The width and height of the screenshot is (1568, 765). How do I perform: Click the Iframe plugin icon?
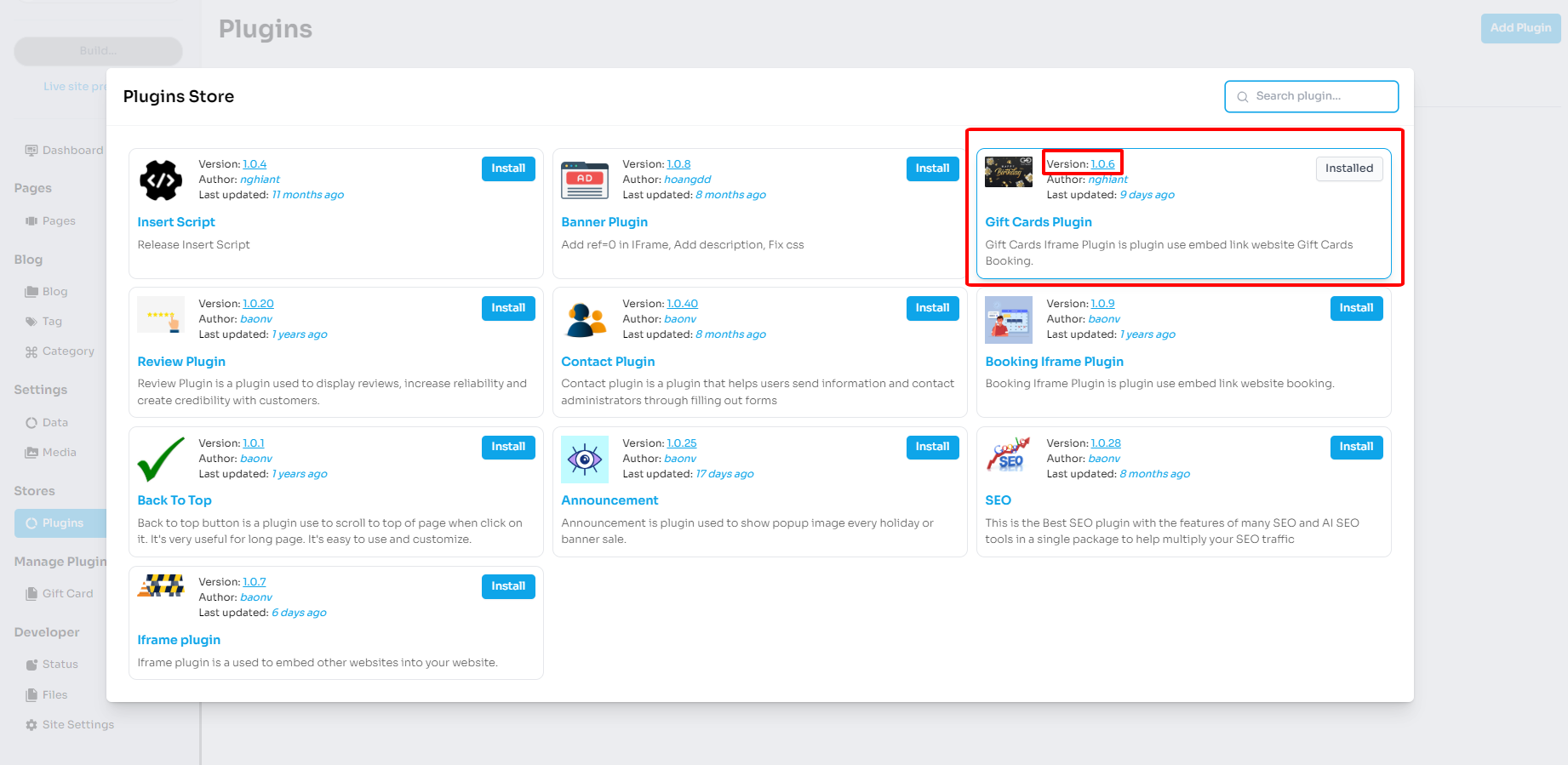[161, 586]
